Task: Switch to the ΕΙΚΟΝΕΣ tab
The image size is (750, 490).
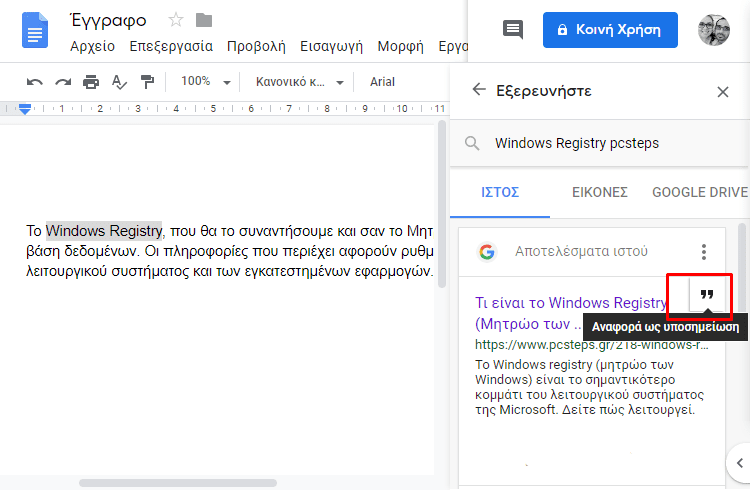Action: [600, 192]
